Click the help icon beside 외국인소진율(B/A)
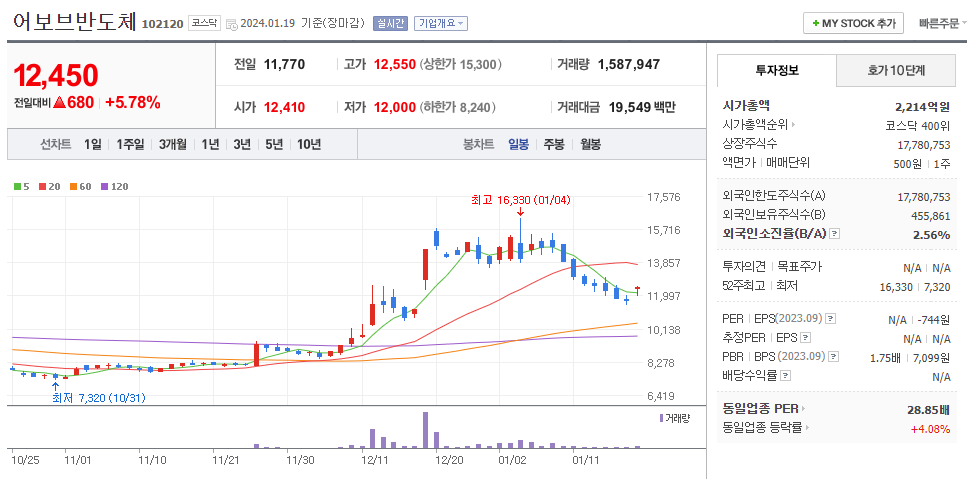This screenshot has width=979, height=479. (x=834, y=234)
